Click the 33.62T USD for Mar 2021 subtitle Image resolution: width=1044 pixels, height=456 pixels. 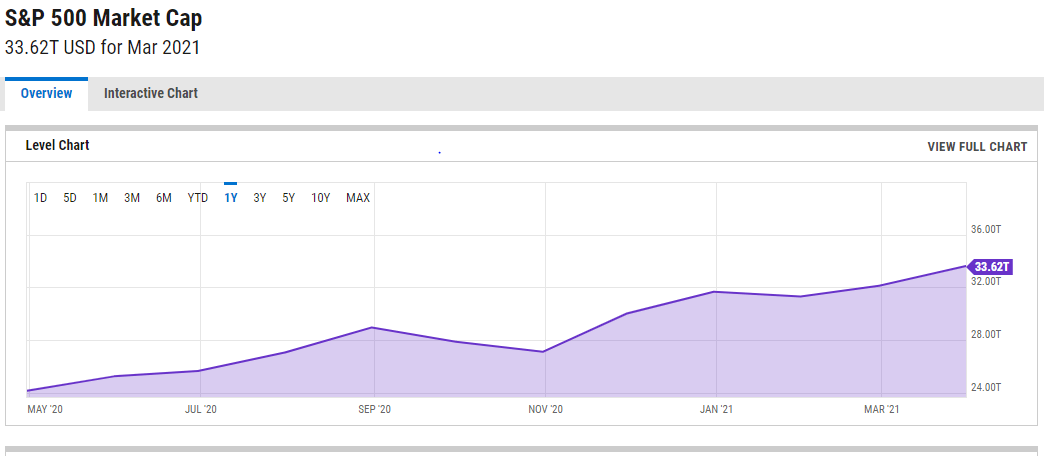pyautogui.click(x=103, y=48)
